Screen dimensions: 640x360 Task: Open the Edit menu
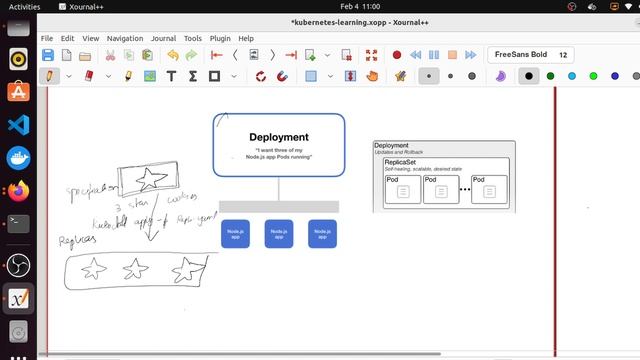(67, 38)
